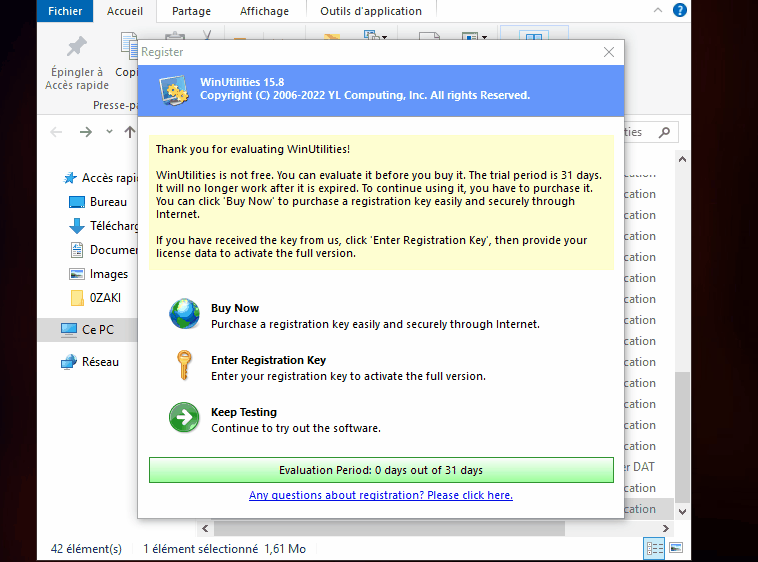Click the vertical scrollbar down arrow
Viewport: 758px width, 562px height.
[x=683, y=512]
